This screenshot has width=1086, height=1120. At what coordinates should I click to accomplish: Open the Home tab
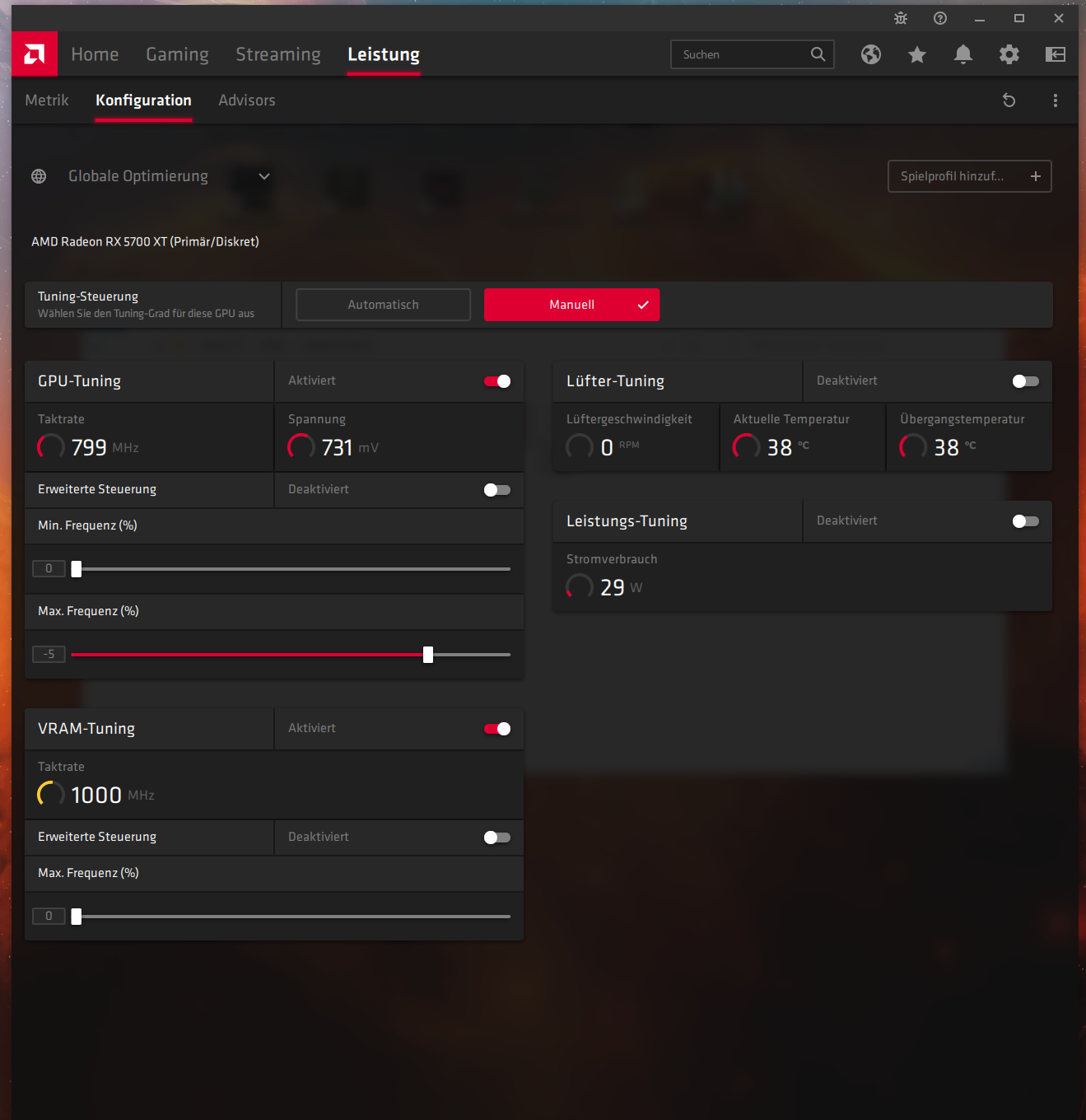(x=95, y=54)
